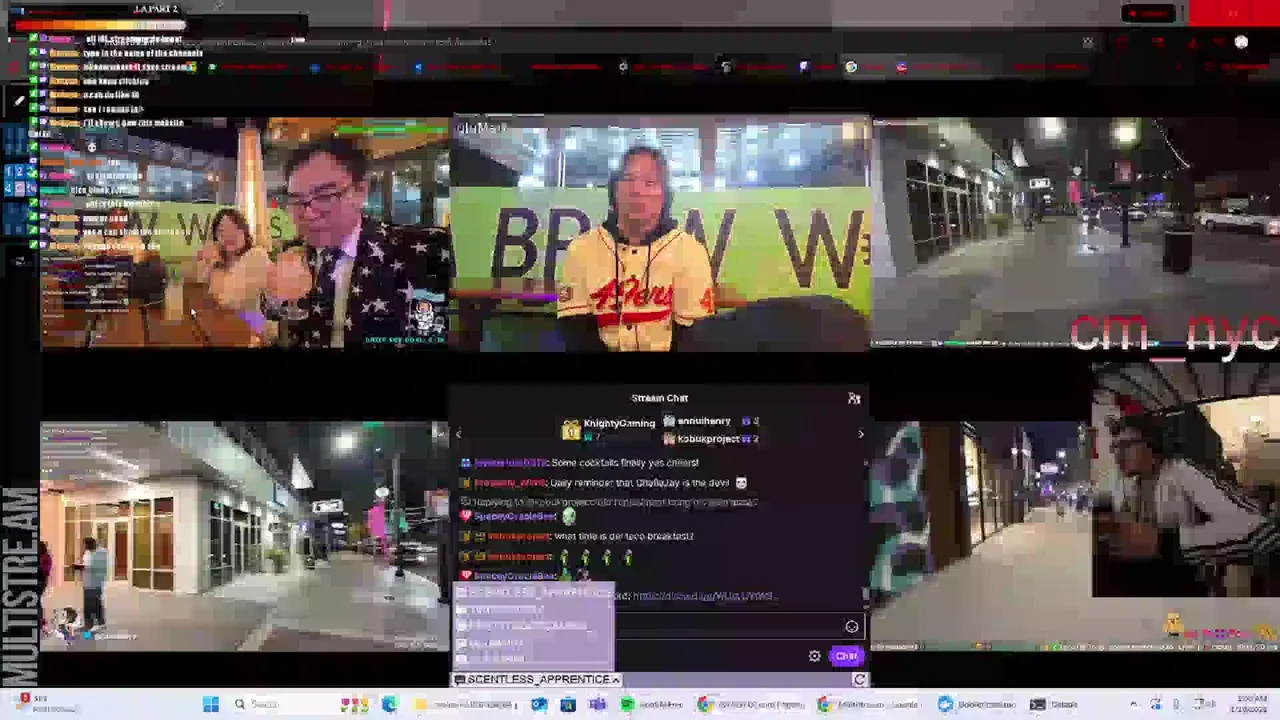Select the bottom-left storefront street stream

click(x=245, y=536)
